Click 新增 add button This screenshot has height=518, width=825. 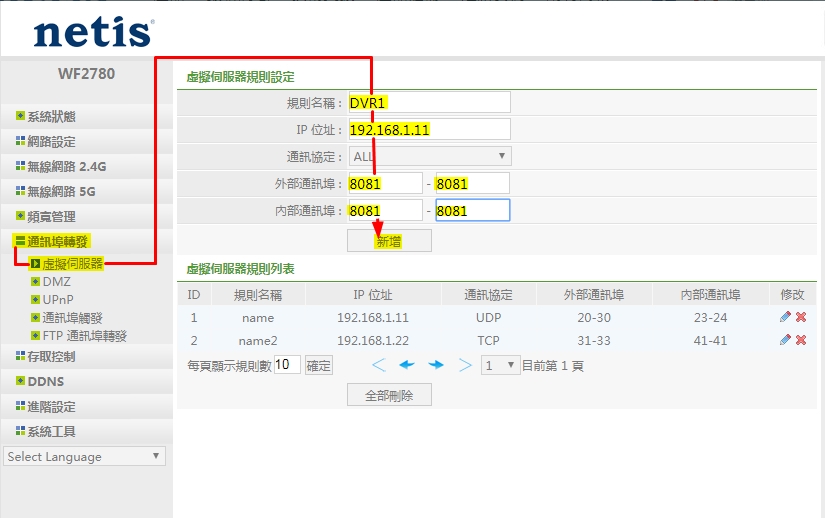coord(389,241)
